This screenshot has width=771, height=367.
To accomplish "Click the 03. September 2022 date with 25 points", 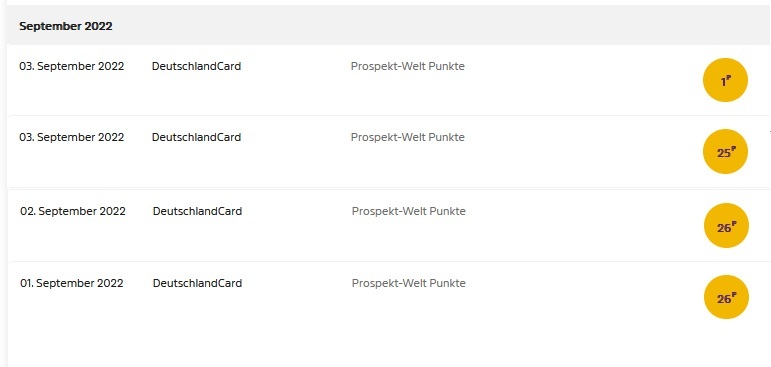I will pyautogui.click(x=72, y=137).
